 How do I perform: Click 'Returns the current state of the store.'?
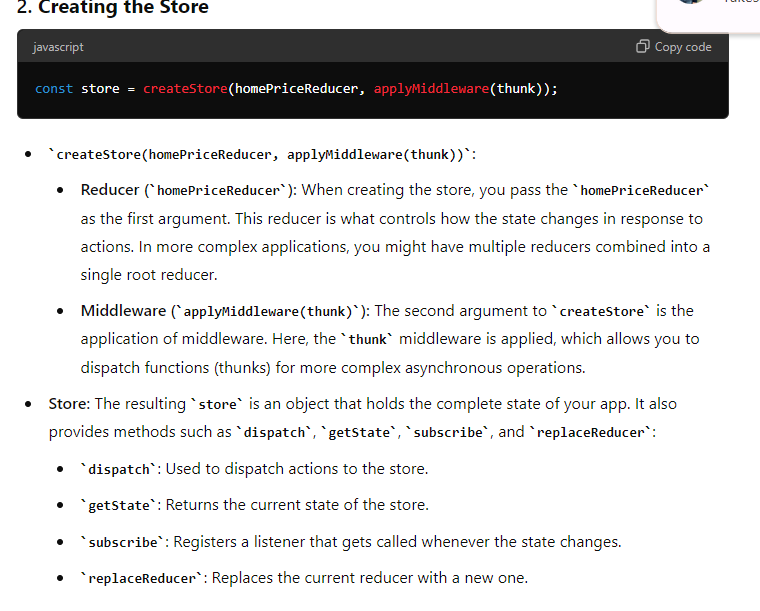[297, 505]
